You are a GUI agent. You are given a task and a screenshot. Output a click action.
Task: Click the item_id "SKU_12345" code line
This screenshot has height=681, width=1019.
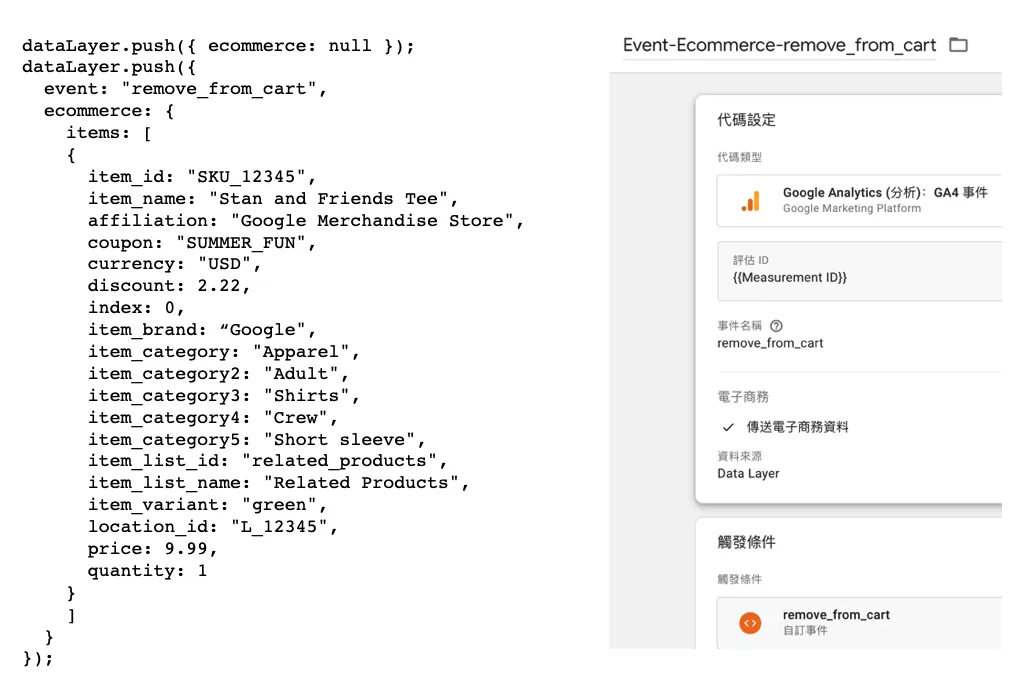point(202,177)
